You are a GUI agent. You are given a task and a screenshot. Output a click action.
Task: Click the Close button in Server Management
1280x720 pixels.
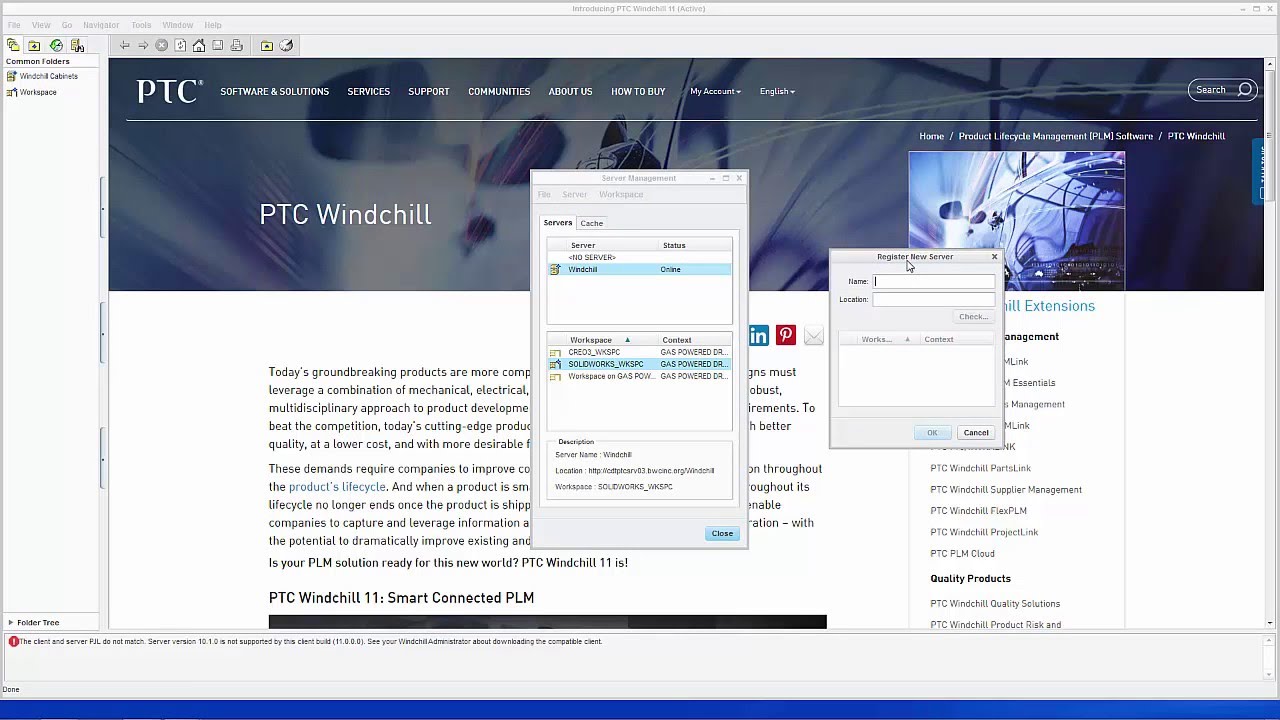(x=722, y=533)
